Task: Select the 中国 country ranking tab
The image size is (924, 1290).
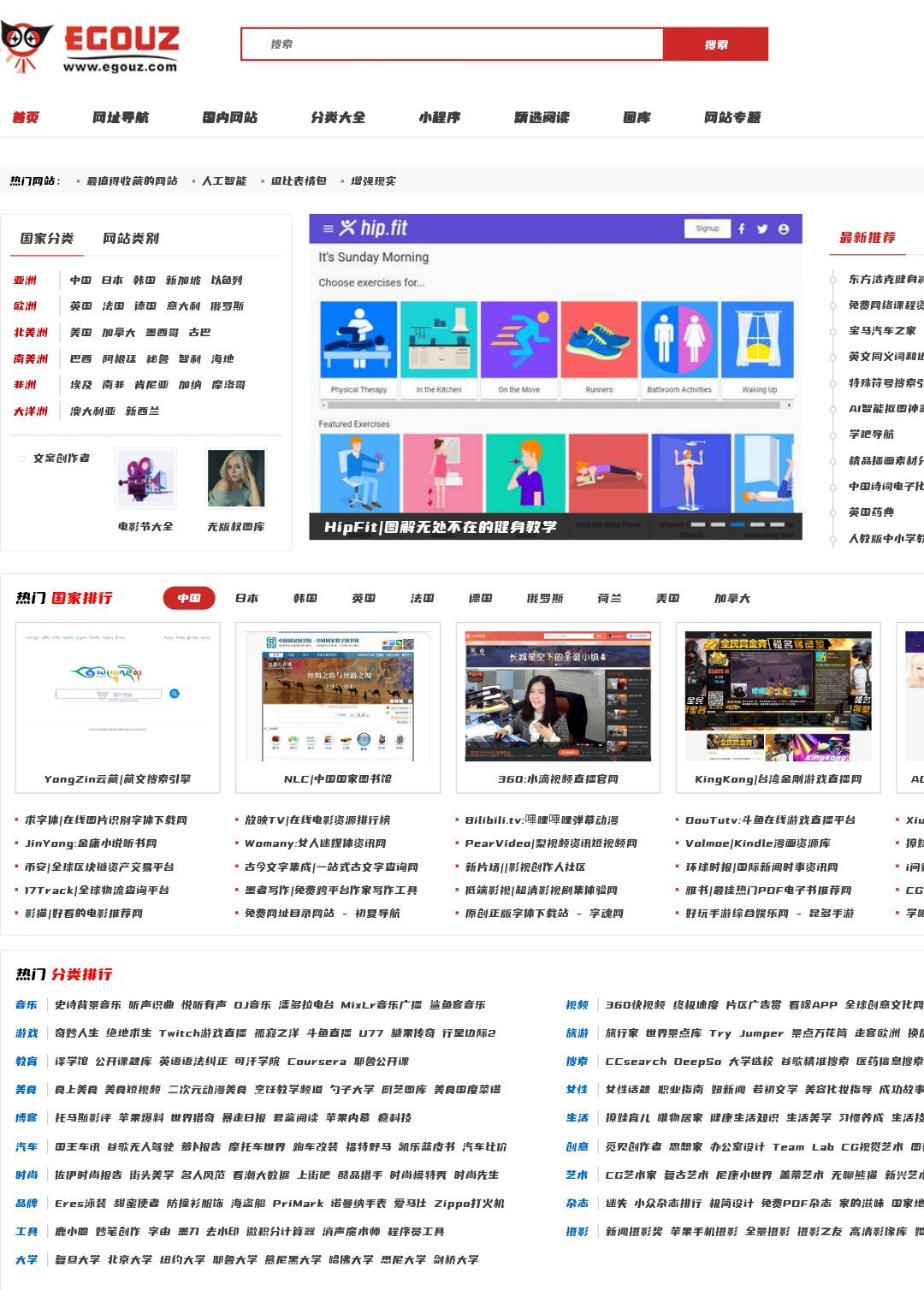Action: [189, 598]
